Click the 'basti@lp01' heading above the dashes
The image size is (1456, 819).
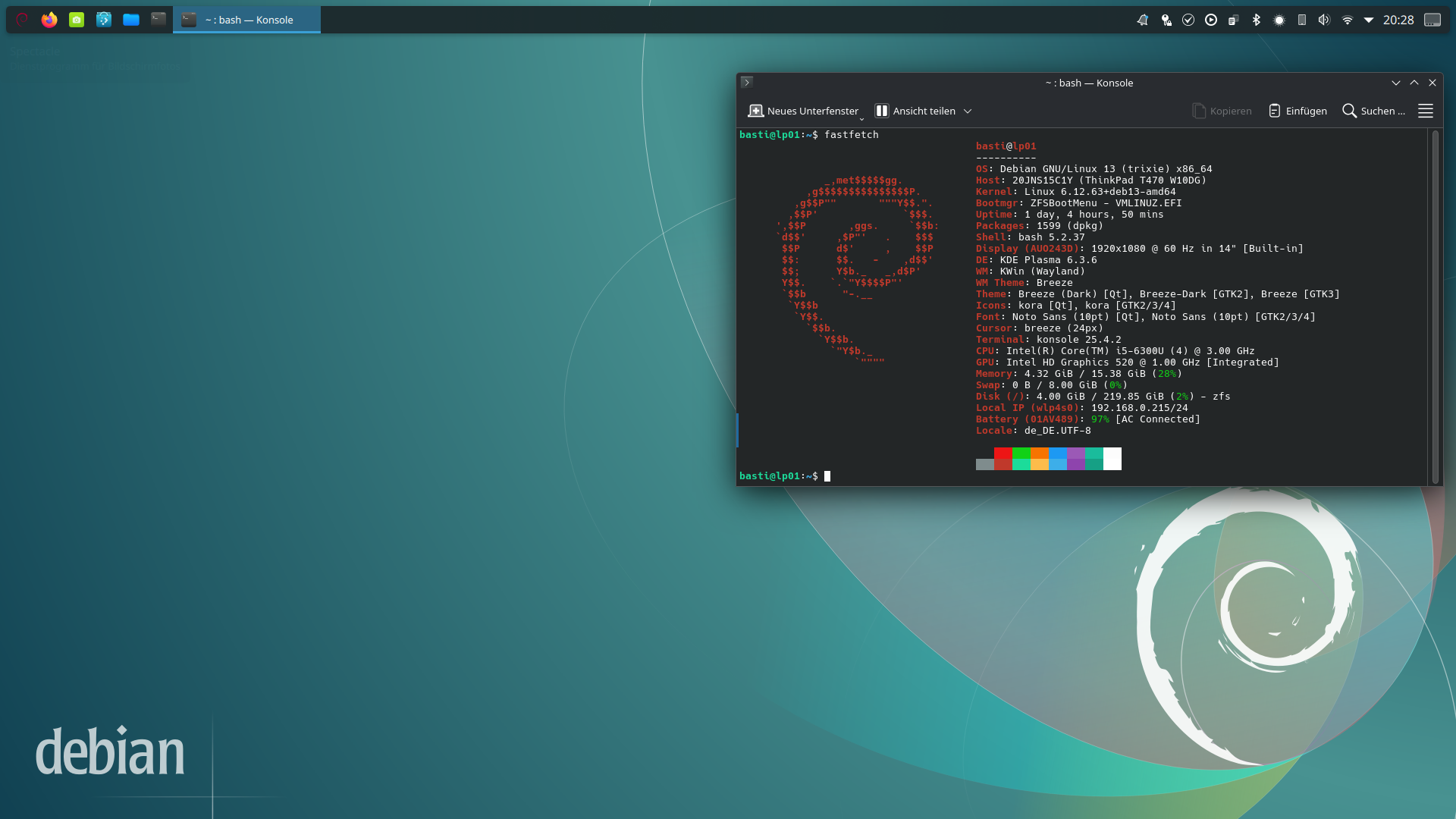[x=1006, y=146]
